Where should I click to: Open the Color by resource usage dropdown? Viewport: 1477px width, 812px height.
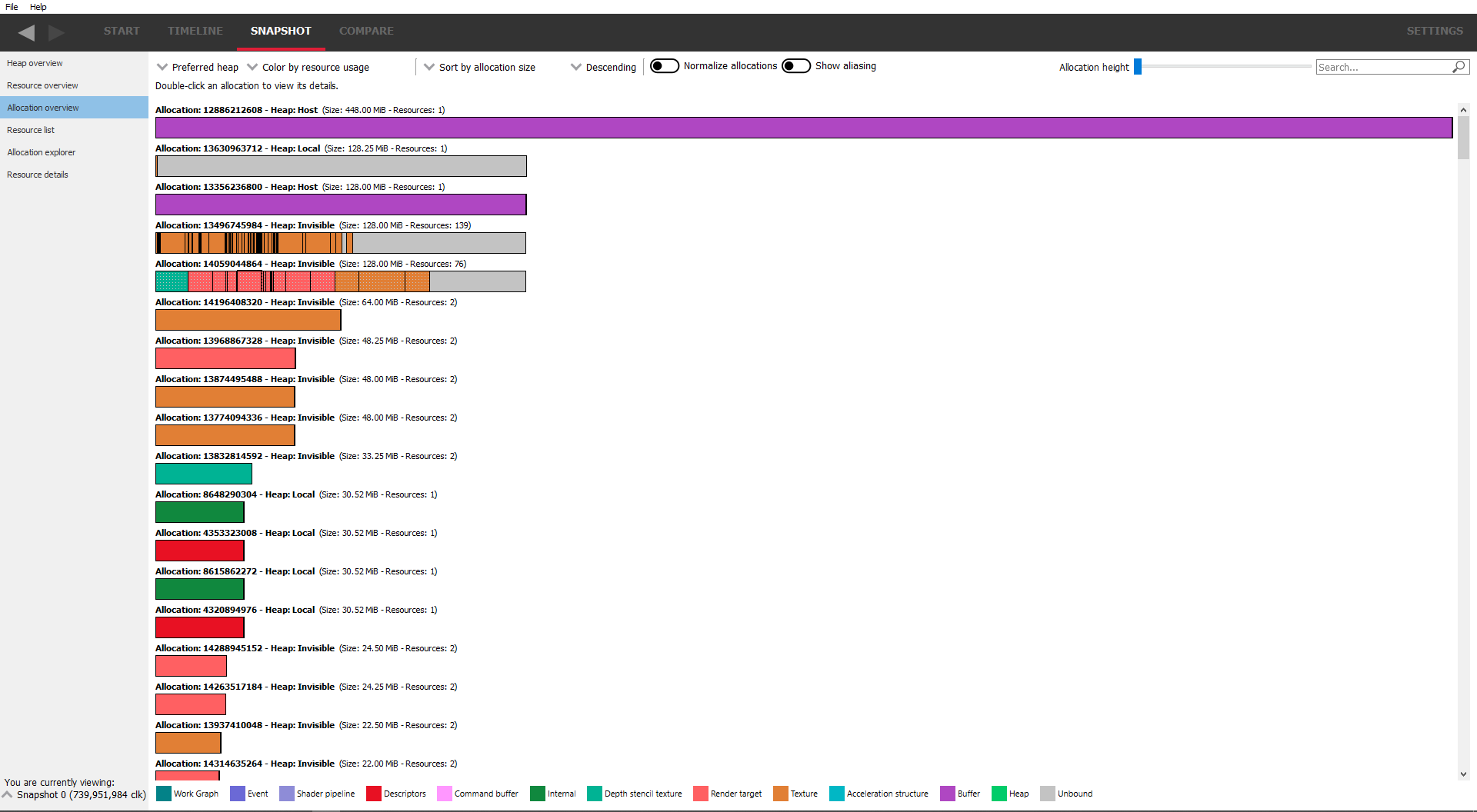pos(308,68)
